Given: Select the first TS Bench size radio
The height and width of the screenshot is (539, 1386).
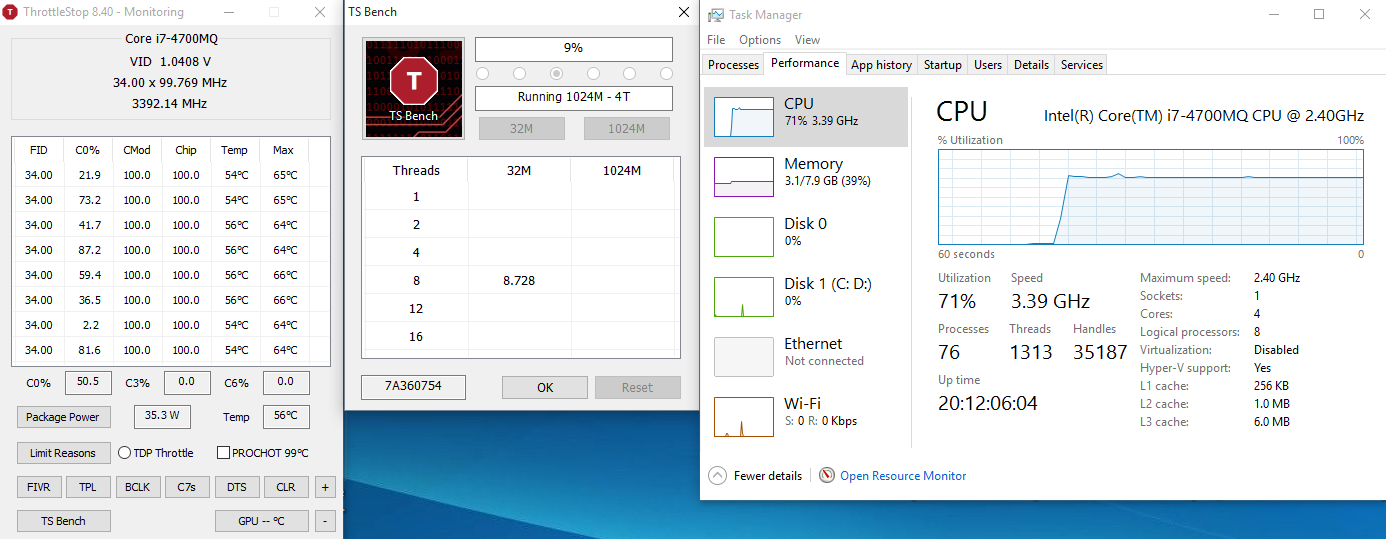Looking at the screenshot, I should pos(482,74).
